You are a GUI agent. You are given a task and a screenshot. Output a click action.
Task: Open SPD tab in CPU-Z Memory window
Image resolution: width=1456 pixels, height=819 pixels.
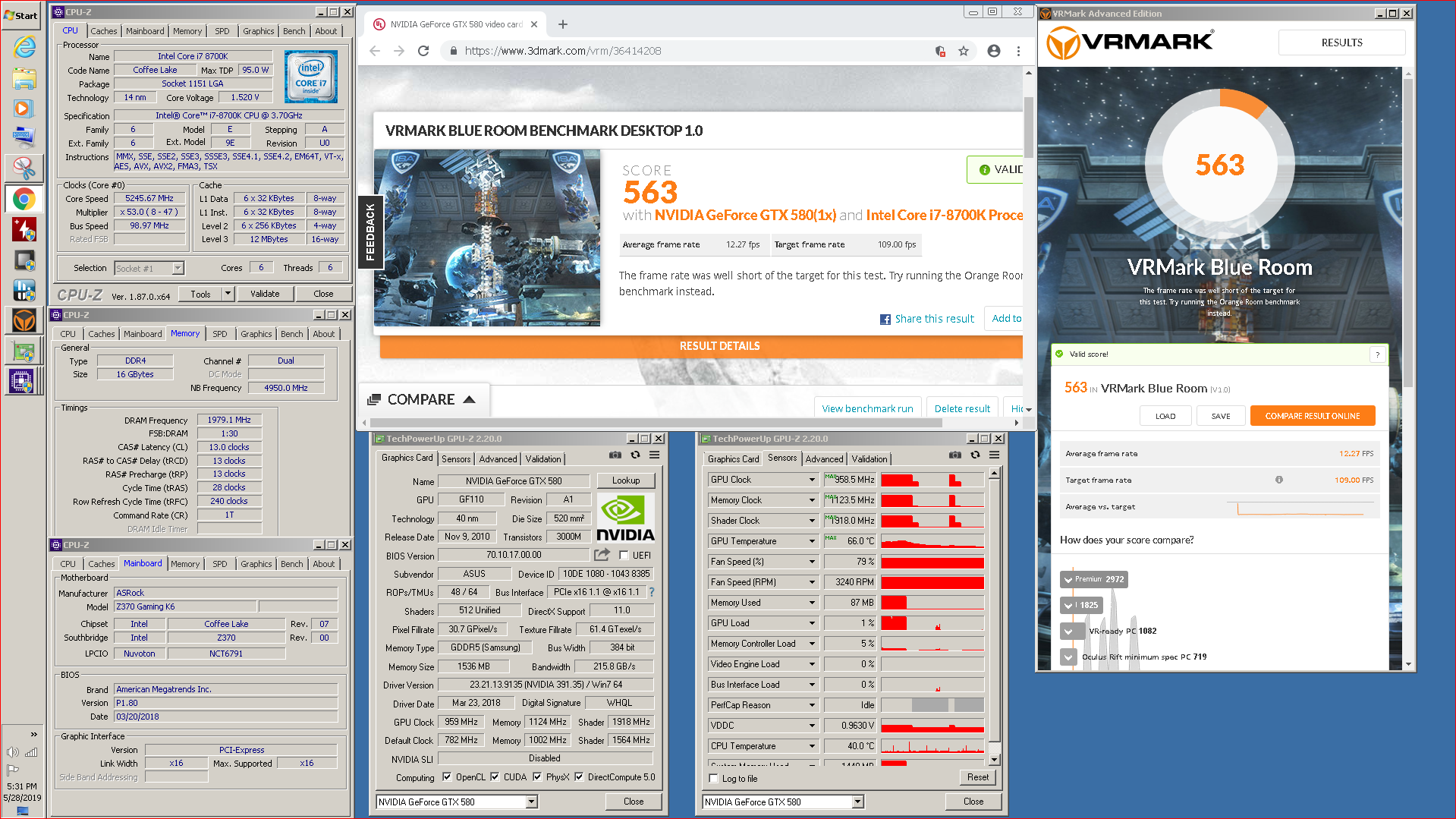220,334
